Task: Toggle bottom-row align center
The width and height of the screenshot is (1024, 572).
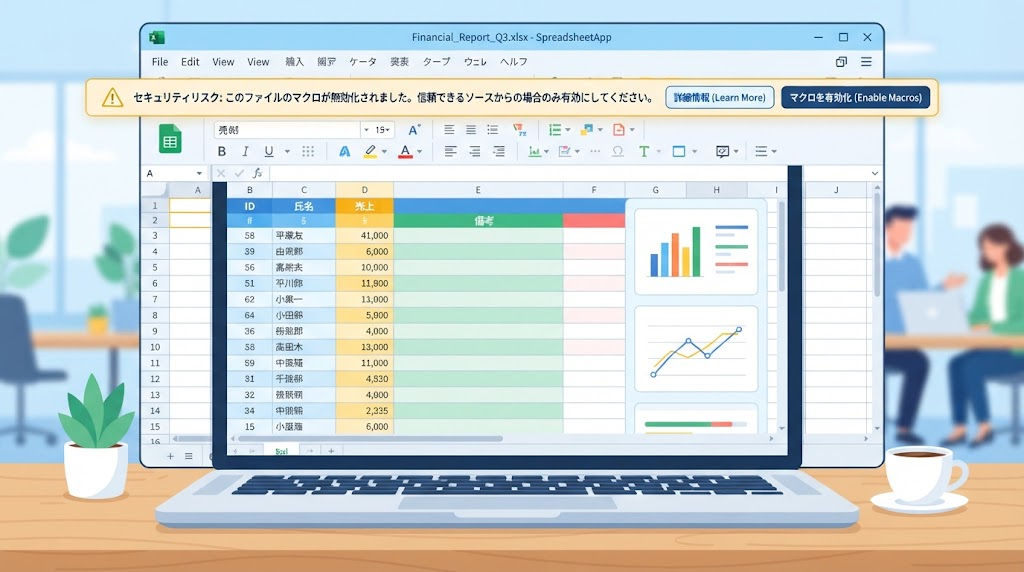Action: click(475, 151)
